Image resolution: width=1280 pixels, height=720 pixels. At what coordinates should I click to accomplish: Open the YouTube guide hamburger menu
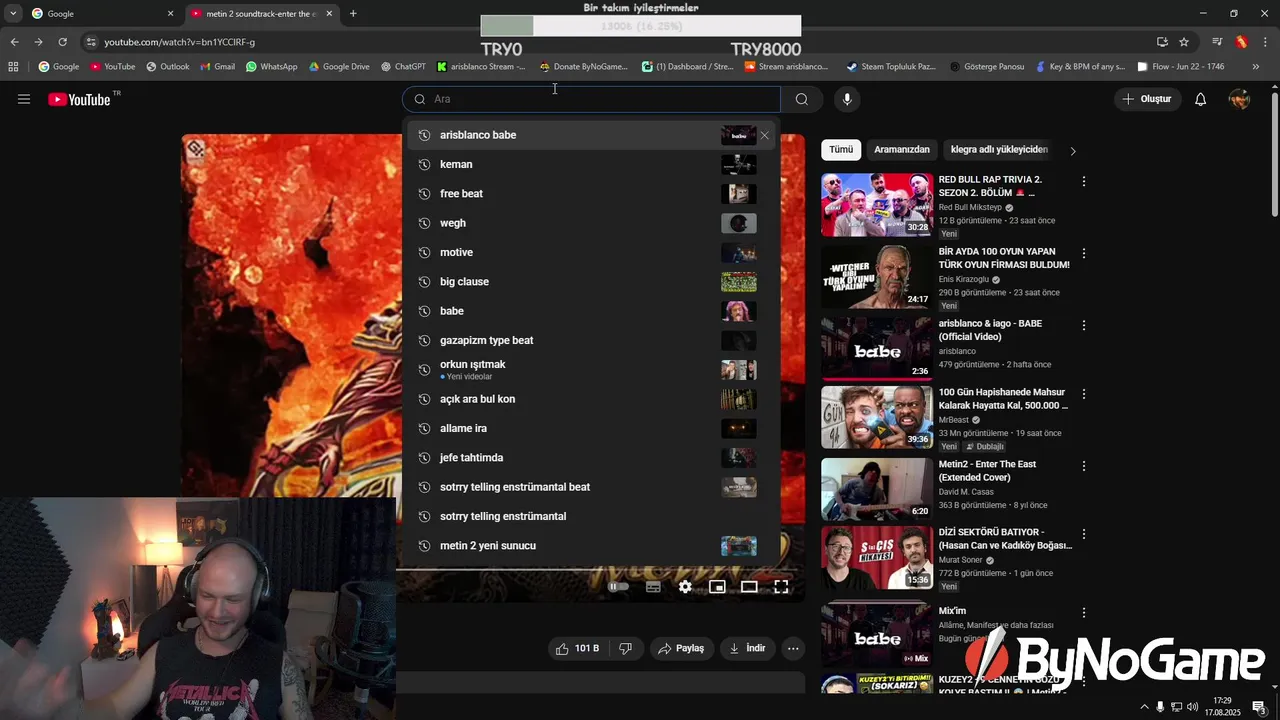(x=24, y=99)
